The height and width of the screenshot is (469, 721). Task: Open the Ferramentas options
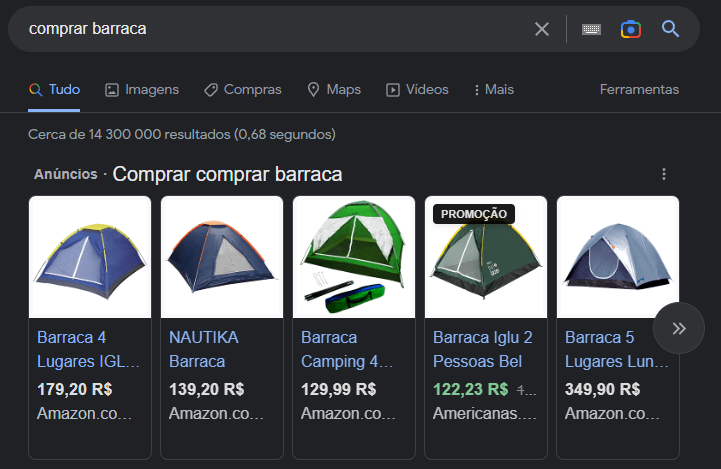coord(639,89)
